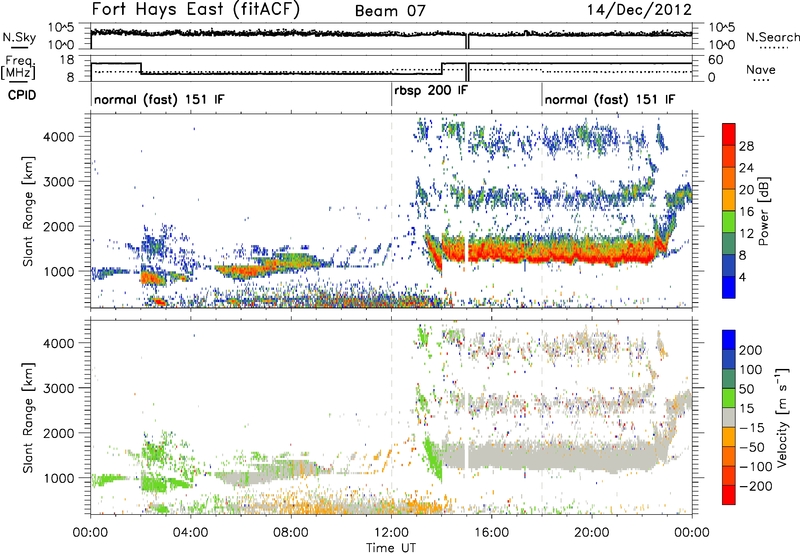Click the "100" tick on the Velocity color bar
Viewport: 800px width, 554px height.
coord(751,370)
